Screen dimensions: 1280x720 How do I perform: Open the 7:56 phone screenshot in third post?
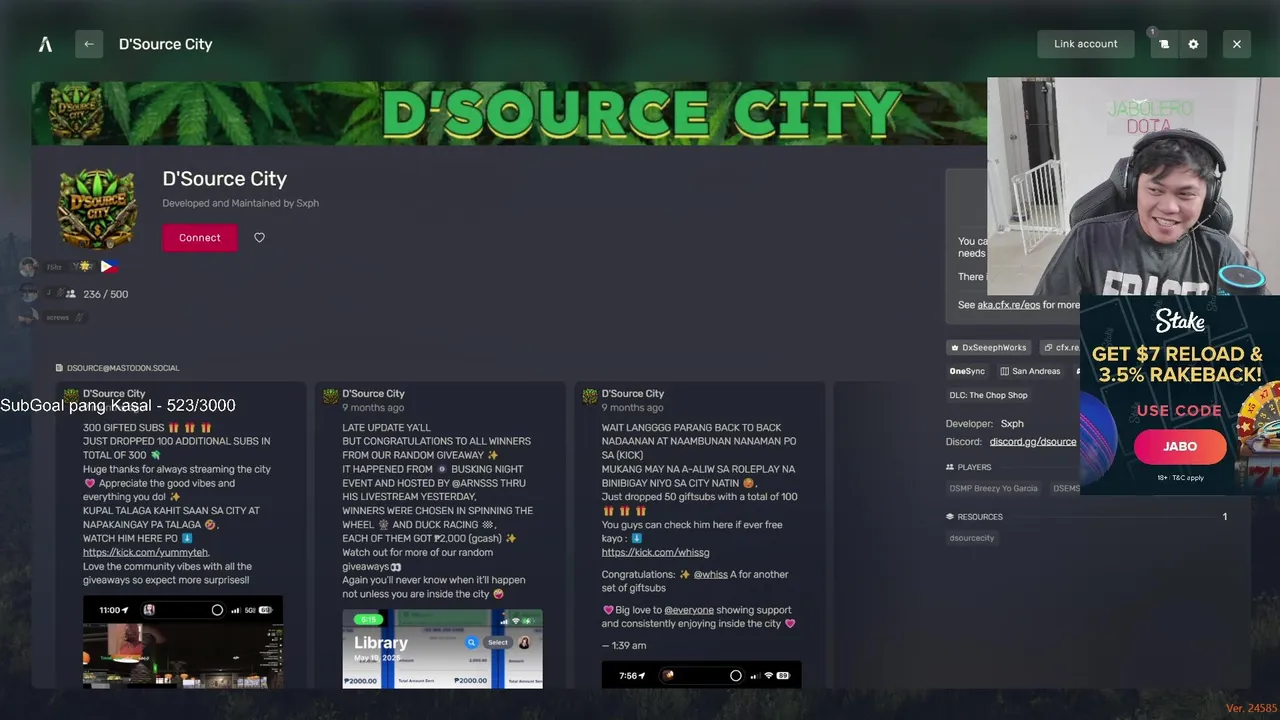(701, 675)
